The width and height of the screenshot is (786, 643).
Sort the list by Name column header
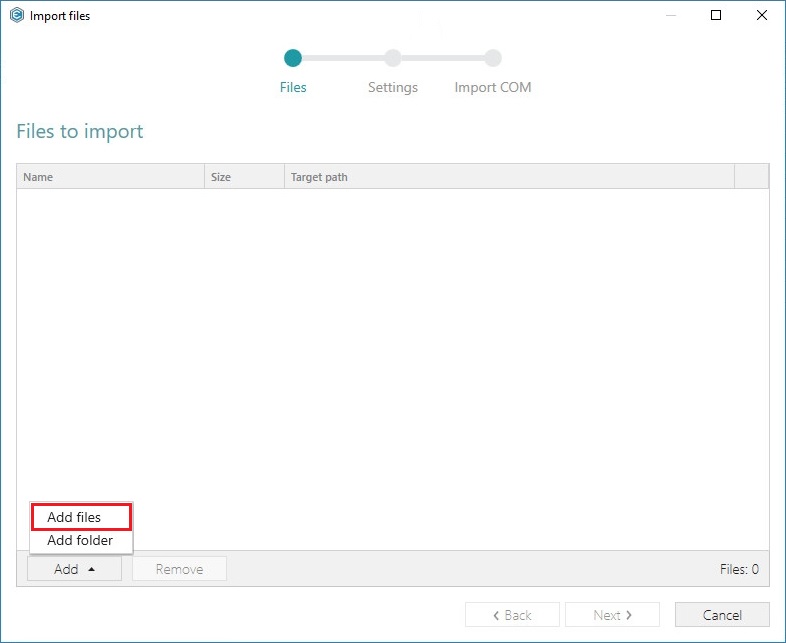tap(110, 176)
